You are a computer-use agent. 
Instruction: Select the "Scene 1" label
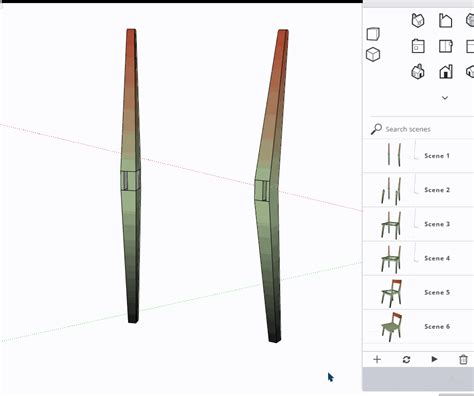click(437, 156)
